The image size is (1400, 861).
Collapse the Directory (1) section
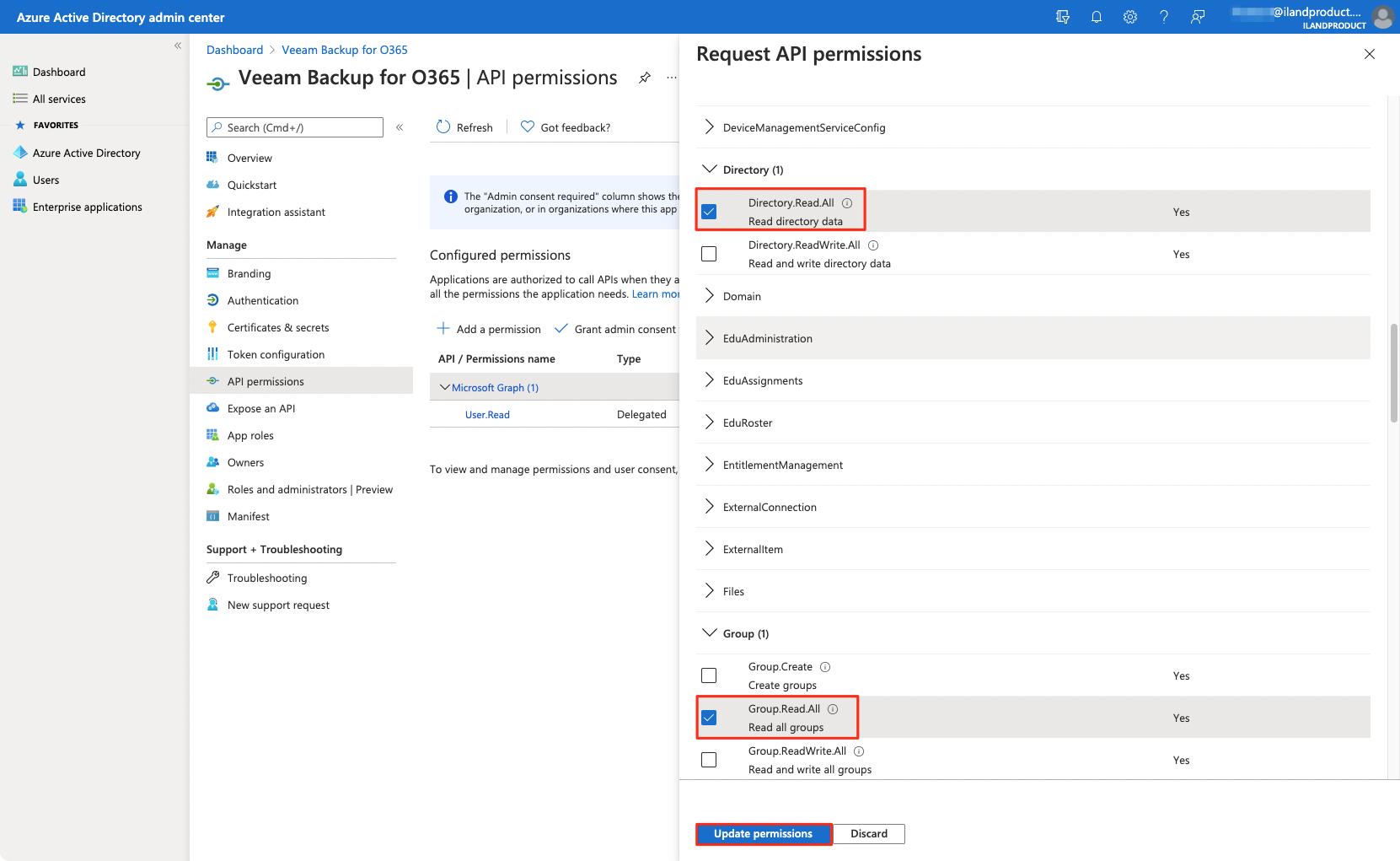coord(709,170)
